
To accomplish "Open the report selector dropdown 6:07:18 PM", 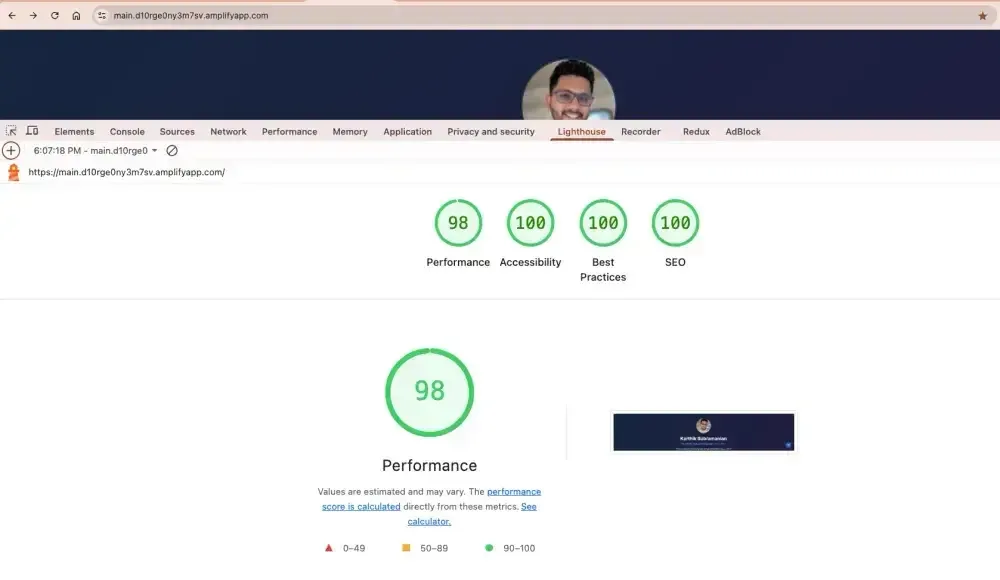I will click(x=95, y=151).
